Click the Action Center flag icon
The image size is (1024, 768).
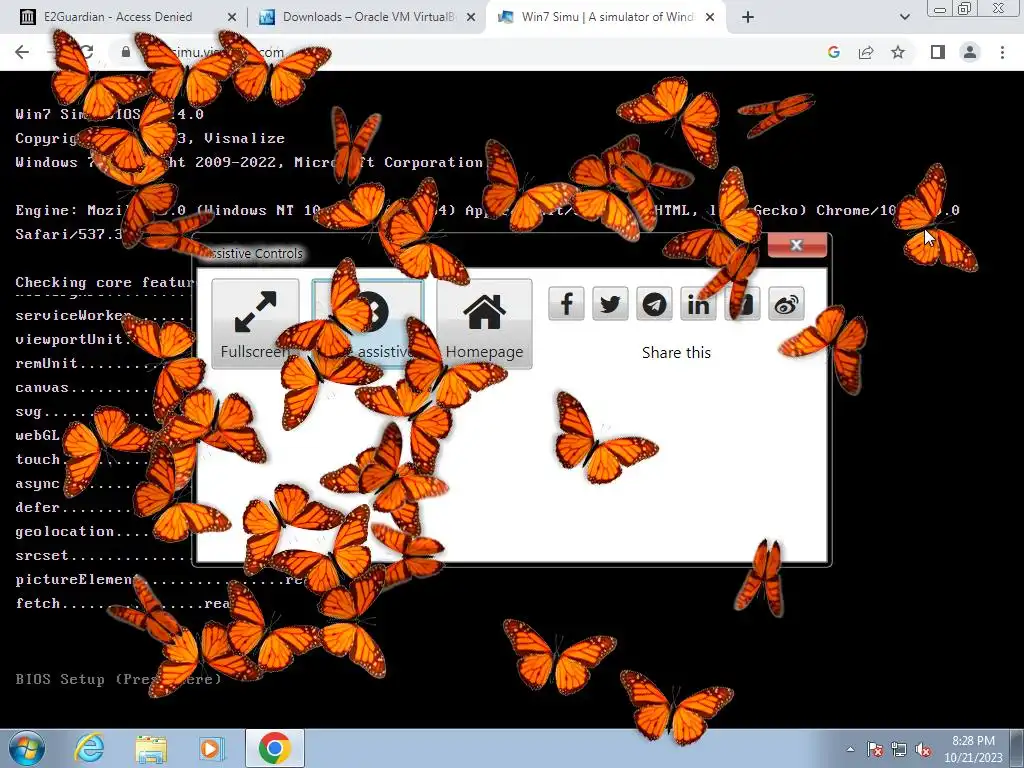tap(874, 749)
